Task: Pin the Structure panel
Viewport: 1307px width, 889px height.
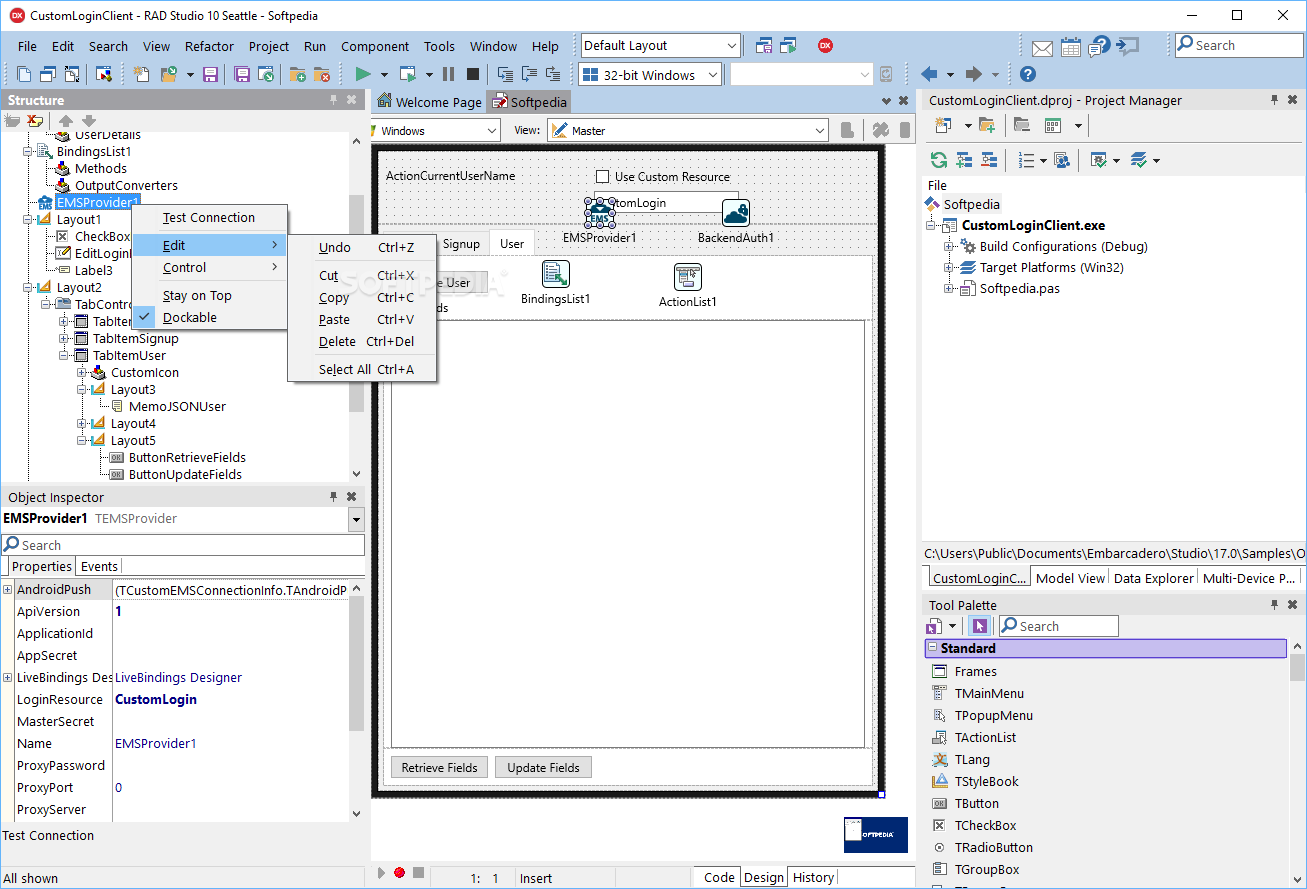Action: [334, 100]
